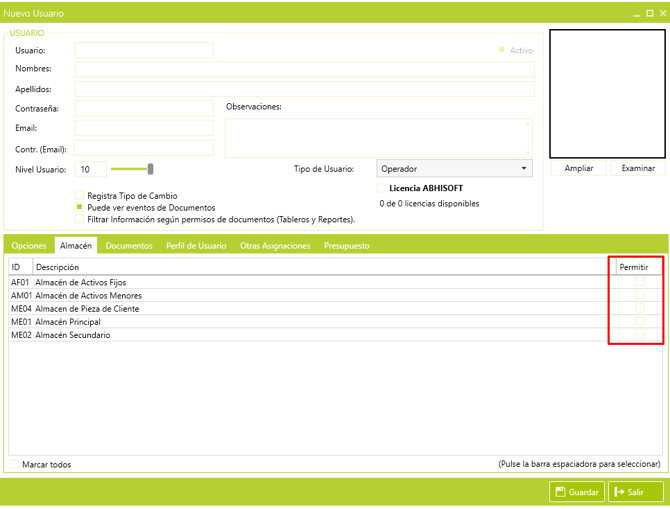Switch to the Documentos tab
The image size is (670, 509).
[x=129, y=245]
